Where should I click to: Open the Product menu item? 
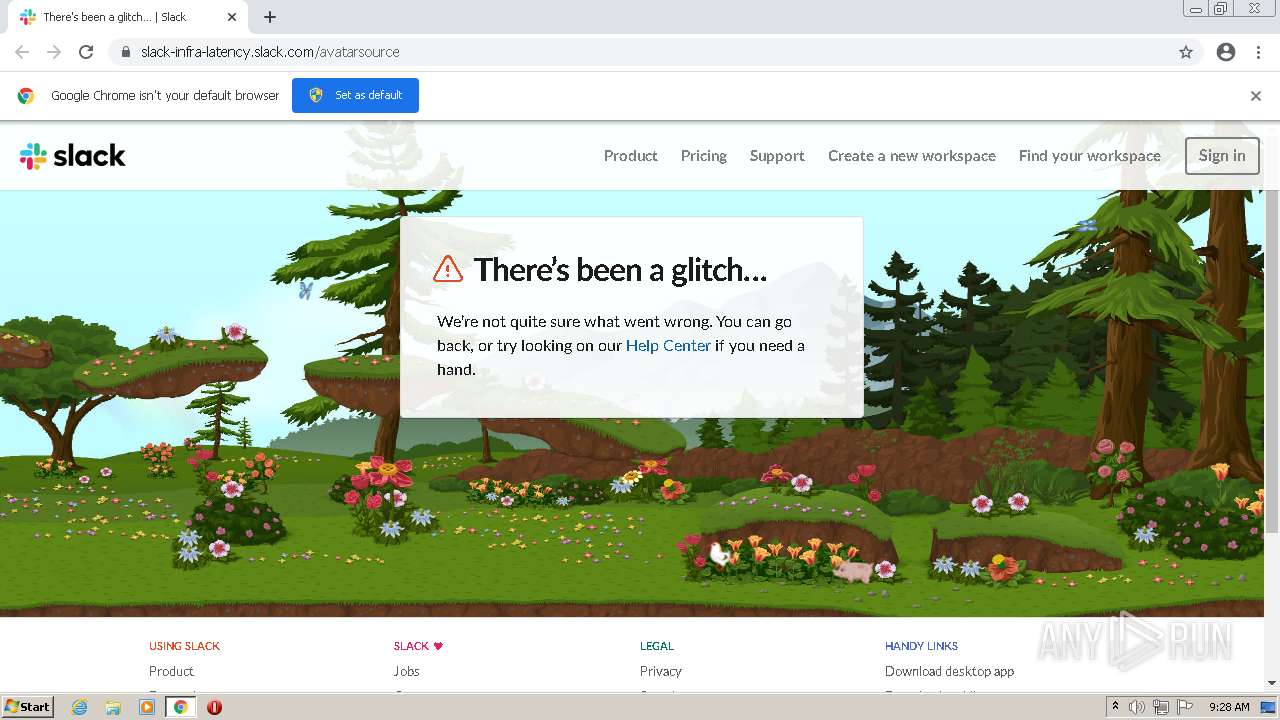point(630,156)
